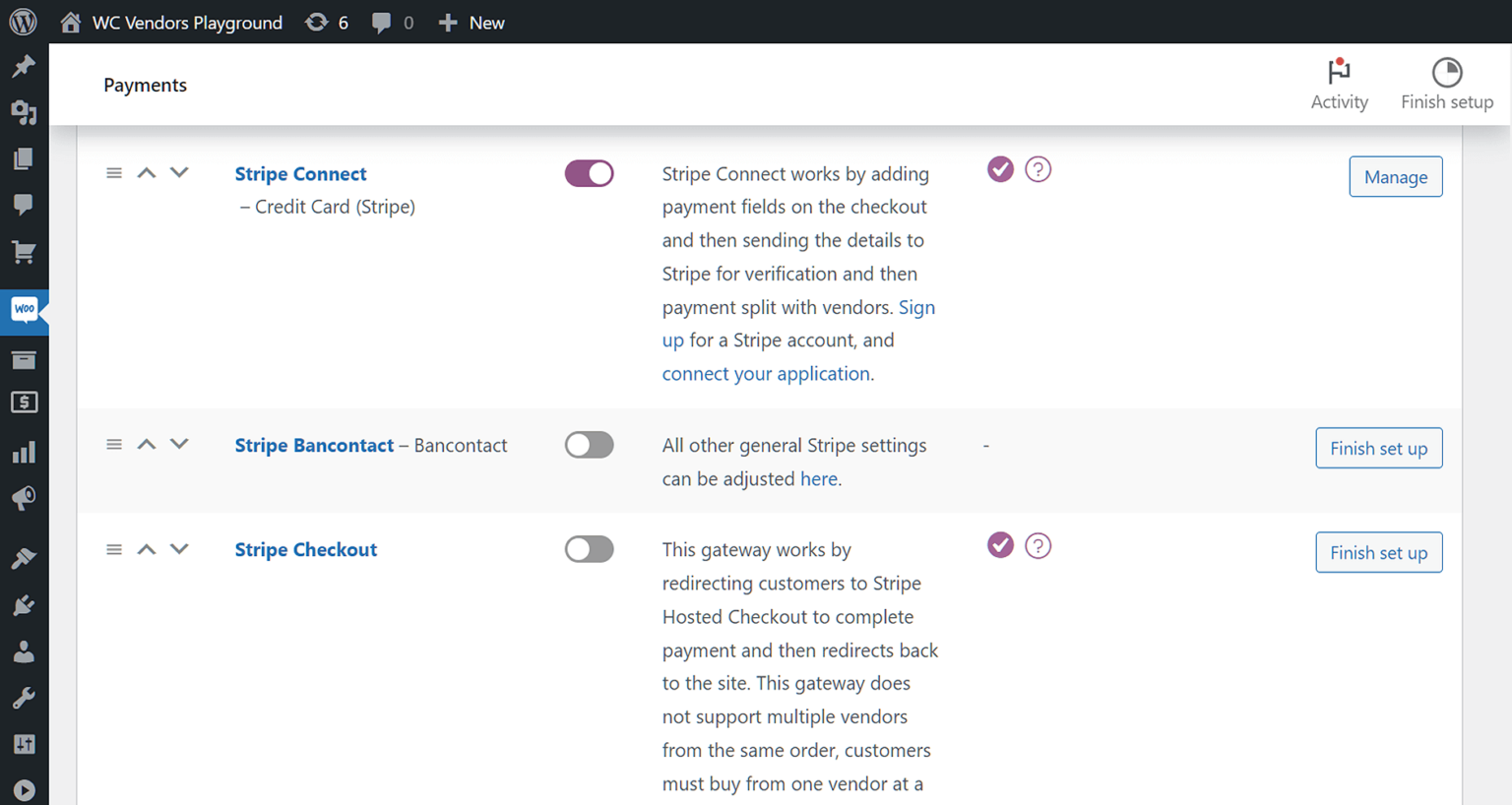This screenshot has height=805, width=1512.
Task: Open the WooCommerce menu in sidebar
Action: (24, 310)
